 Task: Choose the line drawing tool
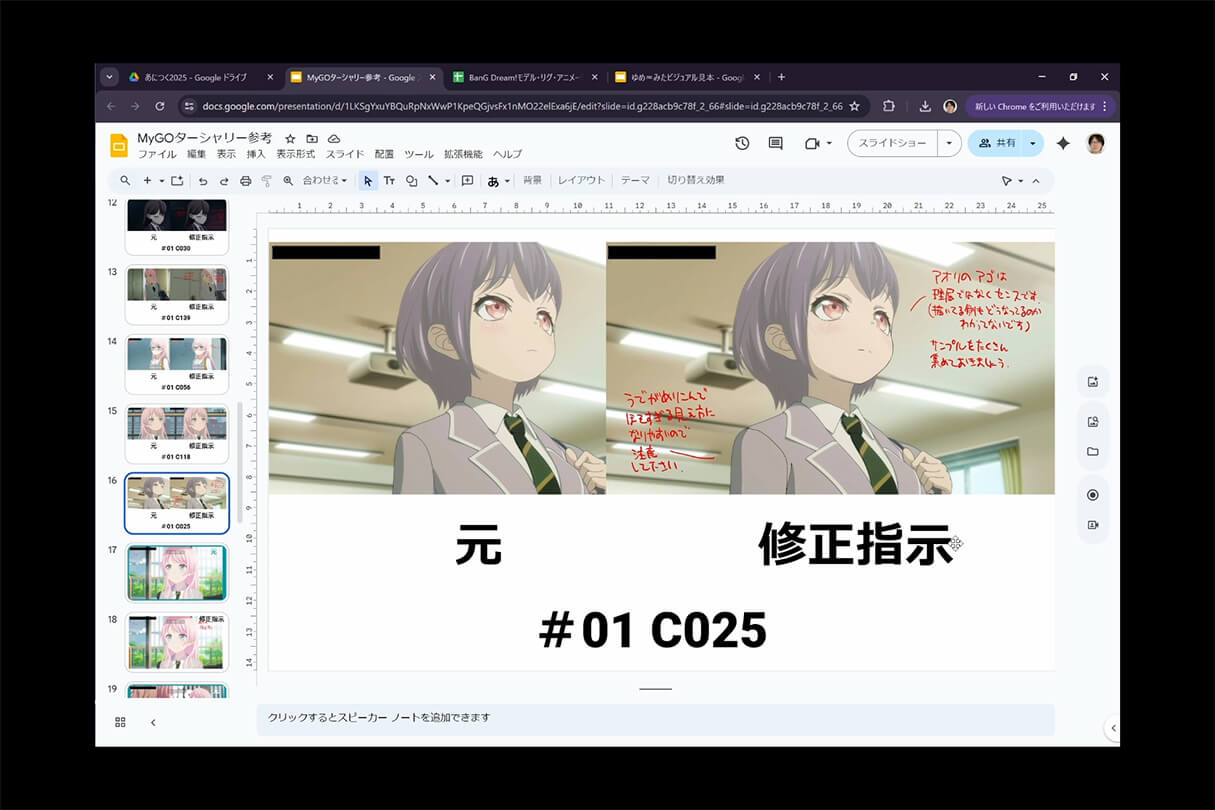(431, 181)
